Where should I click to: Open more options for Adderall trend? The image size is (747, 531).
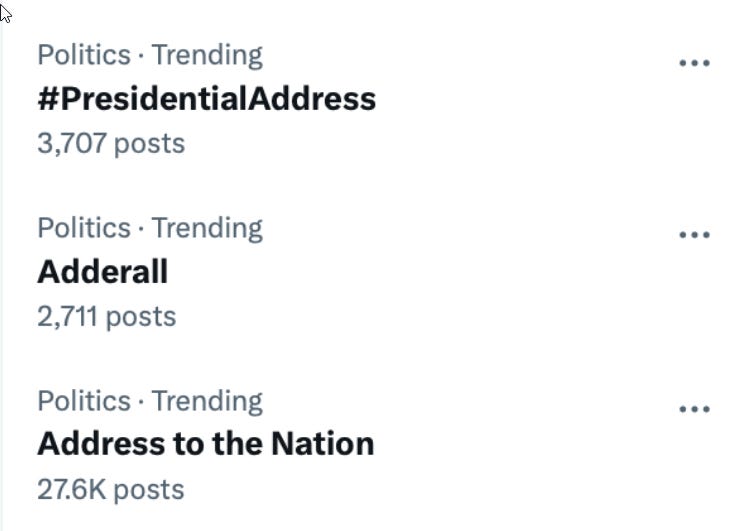694,234
